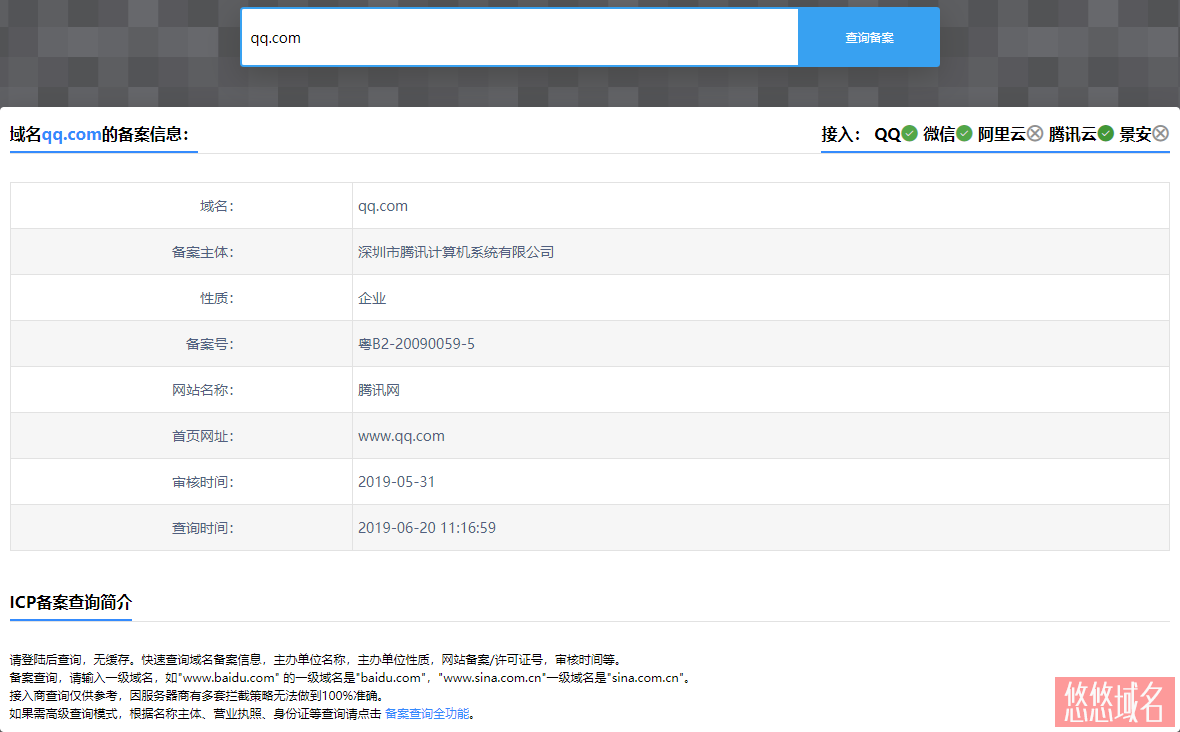1180x732 pixels.
Task: Focus the domain input containing qq.com
Action: click(519, 38)
